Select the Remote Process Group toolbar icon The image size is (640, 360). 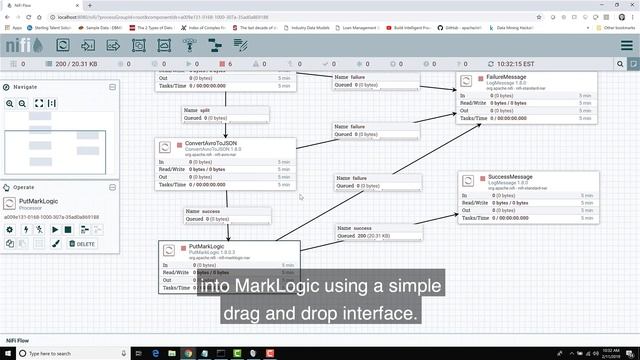coord(164,45)
